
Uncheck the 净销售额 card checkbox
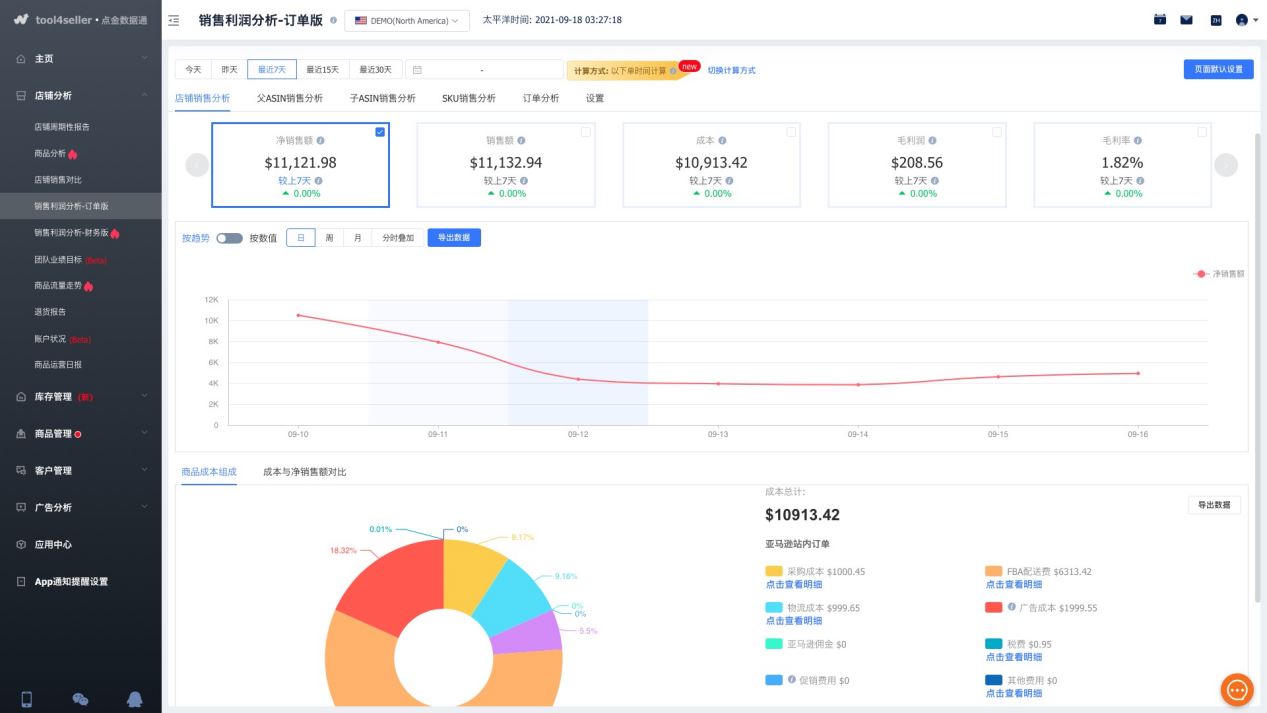pyautogui.click(x=380, y=132)
